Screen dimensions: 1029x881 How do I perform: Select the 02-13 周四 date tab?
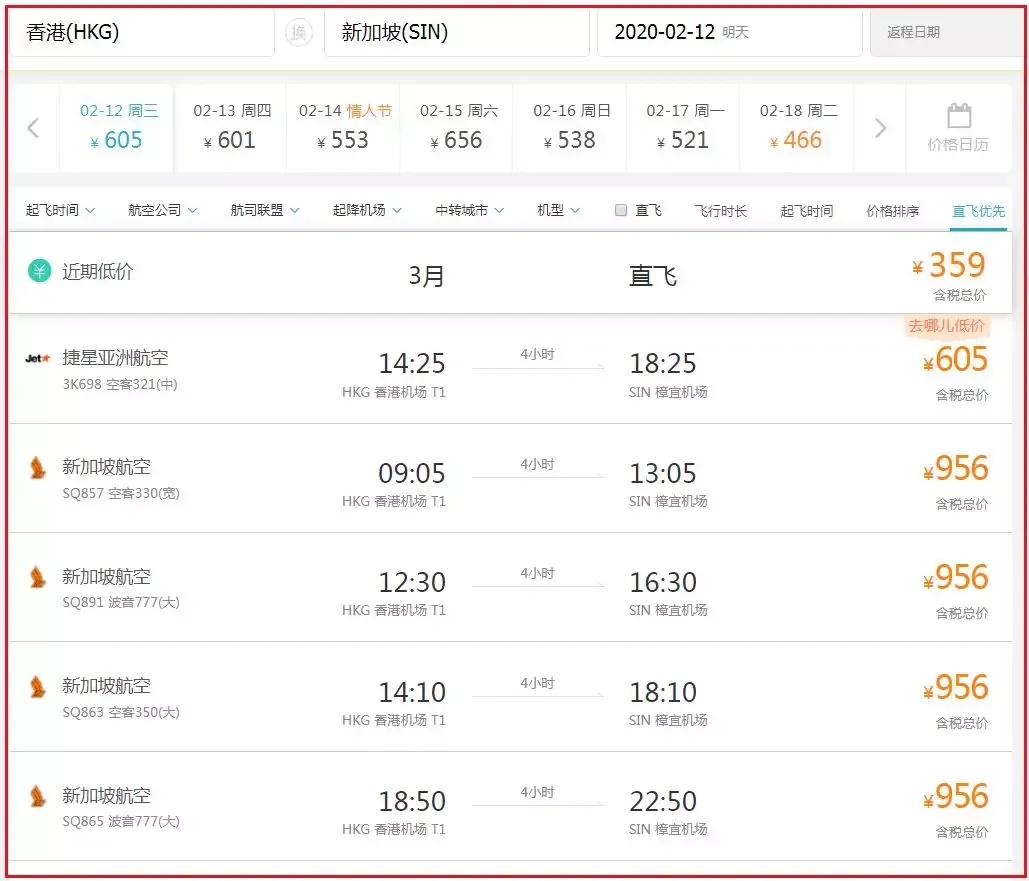(230, 128)
